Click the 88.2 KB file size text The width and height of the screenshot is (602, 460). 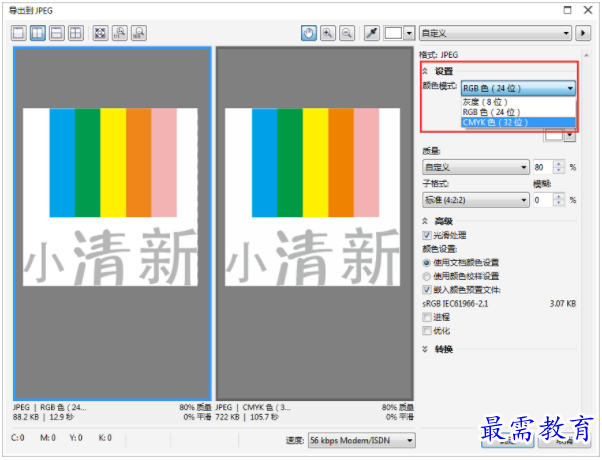(26, 417)
